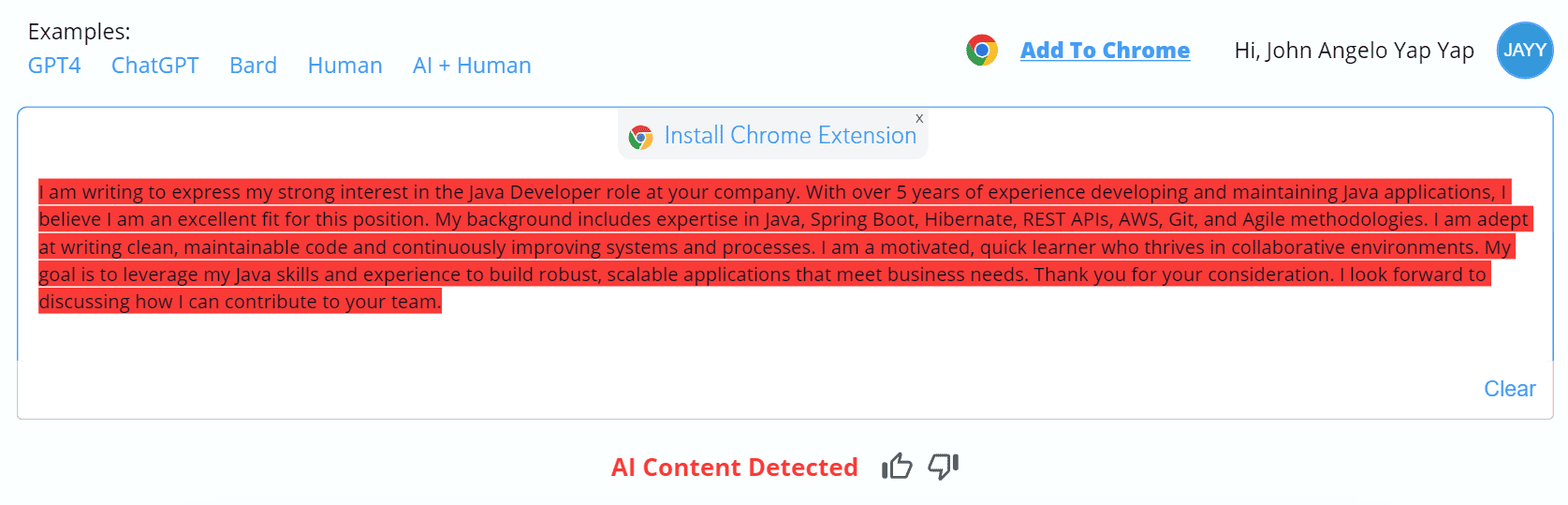Image resolution: width=1568 pixels, height=505 pixels.
Task: Click the AI Content Detected result label
Action: [x=734, y=467]
